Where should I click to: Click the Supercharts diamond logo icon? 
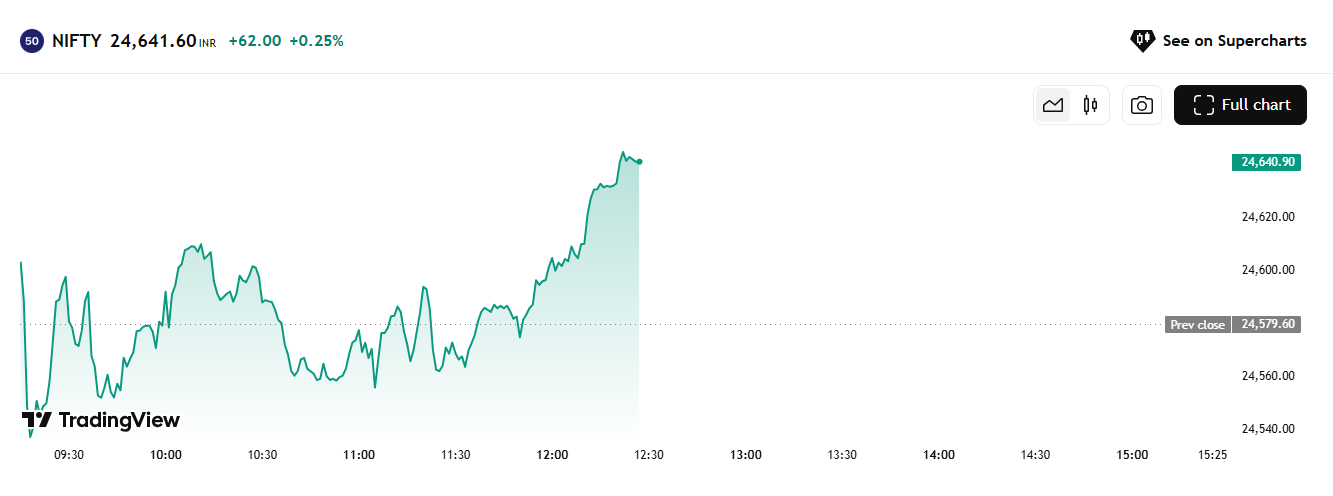pos(1142,41)
